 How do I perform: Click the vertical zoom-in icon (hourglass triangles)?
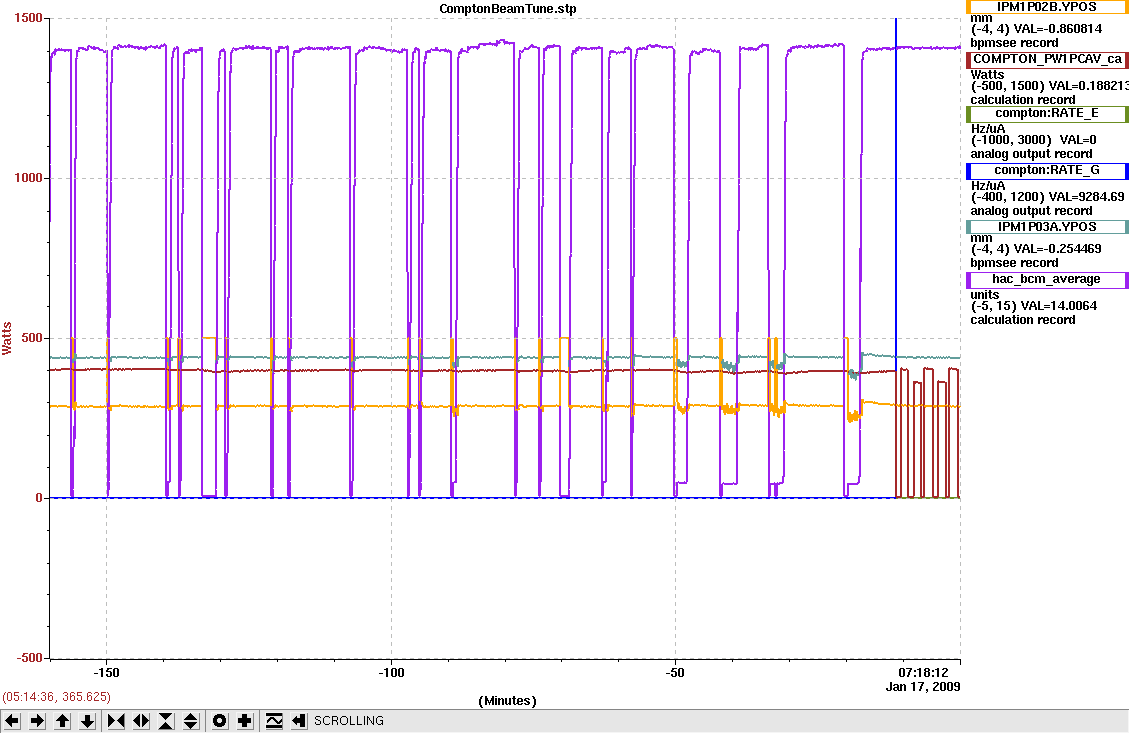click(x=166, y=721)
